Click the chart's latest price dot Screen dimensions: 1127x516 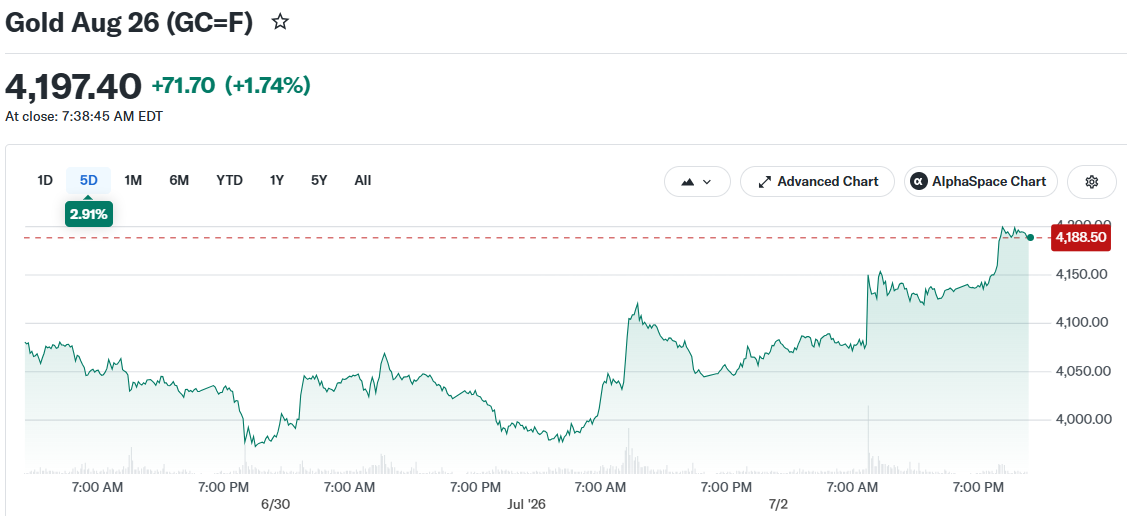click(1030, 237)
